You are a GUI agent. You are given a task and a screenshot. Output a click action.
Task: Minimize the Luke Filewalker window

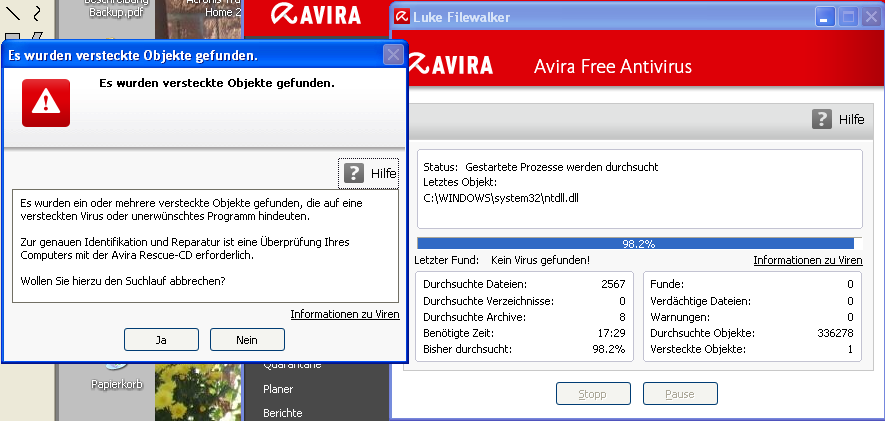pos(825,17)
